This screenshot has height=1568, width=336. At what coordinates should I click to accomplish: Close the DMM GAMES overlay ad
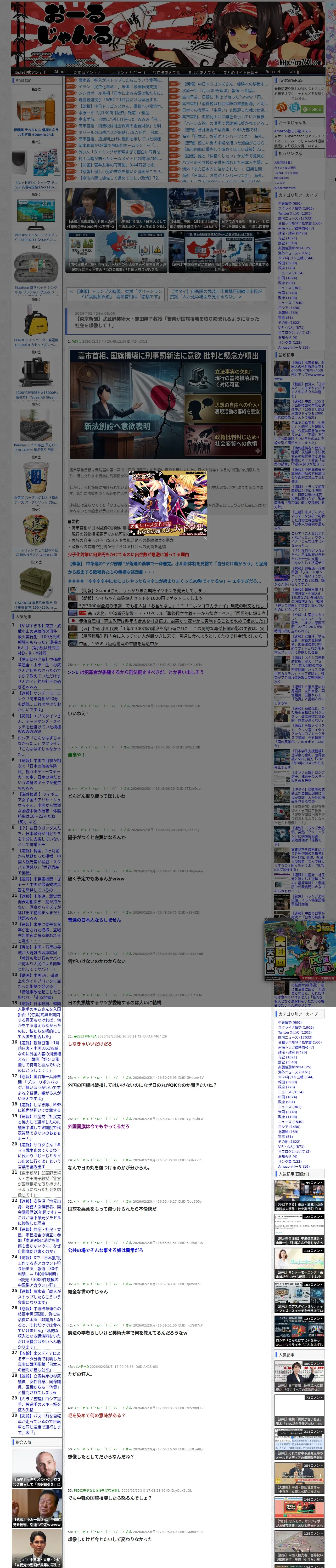pos(205,538)
